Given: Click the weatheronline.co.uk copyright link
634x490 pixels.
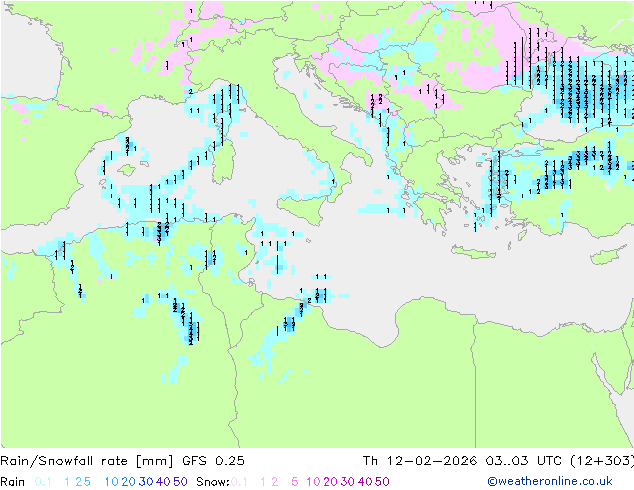Looking at the screenshot, I should coord(550,481).
